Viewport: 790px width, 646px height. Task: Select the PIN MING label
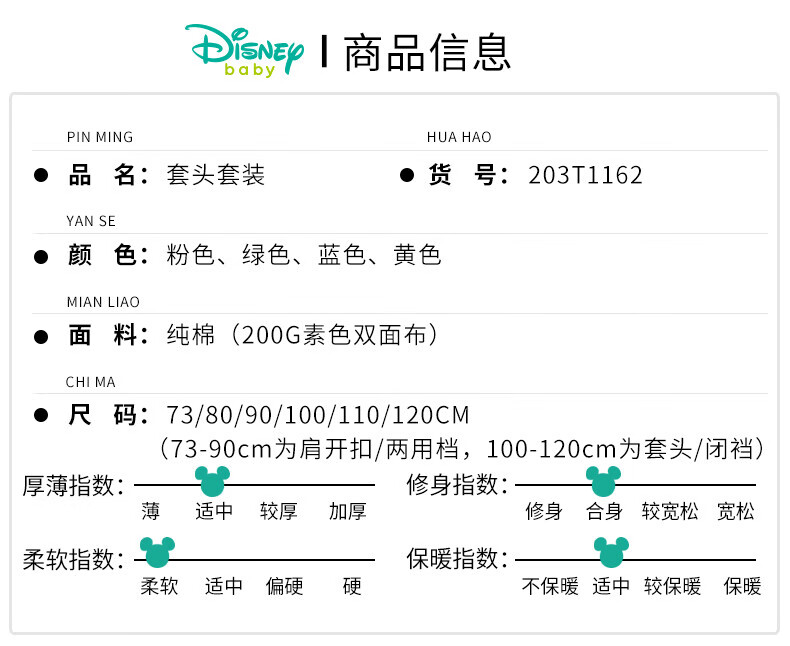point(100,137)
